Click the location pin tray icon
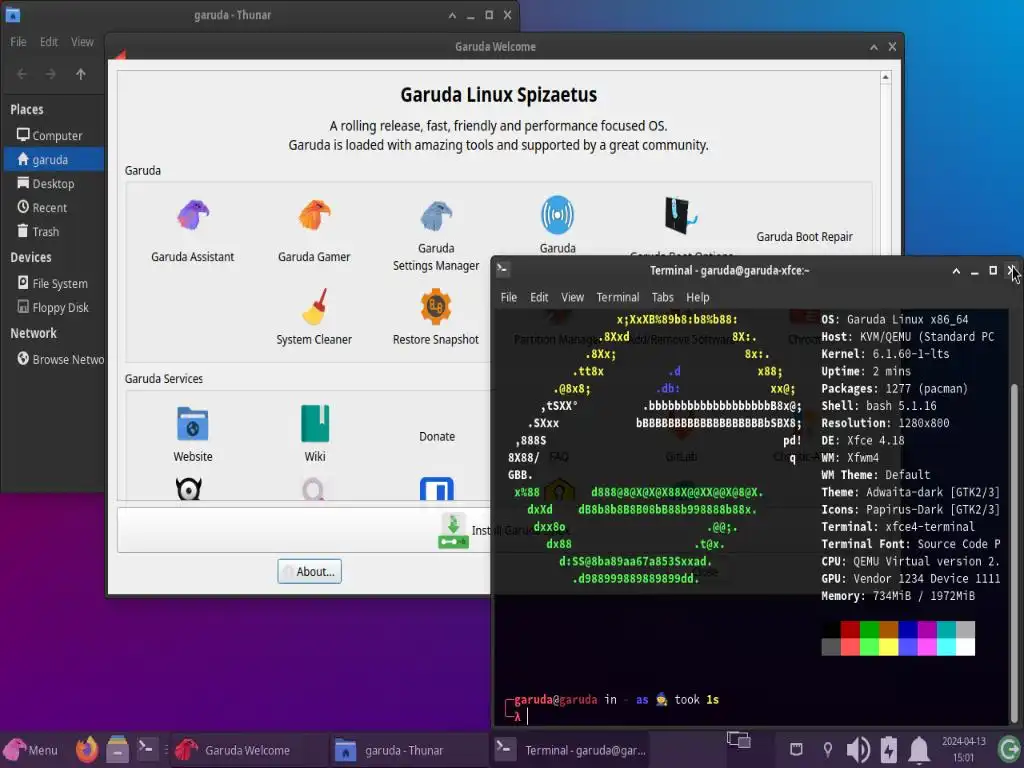This screenshot has height=768, width=1024. [827, 750]
